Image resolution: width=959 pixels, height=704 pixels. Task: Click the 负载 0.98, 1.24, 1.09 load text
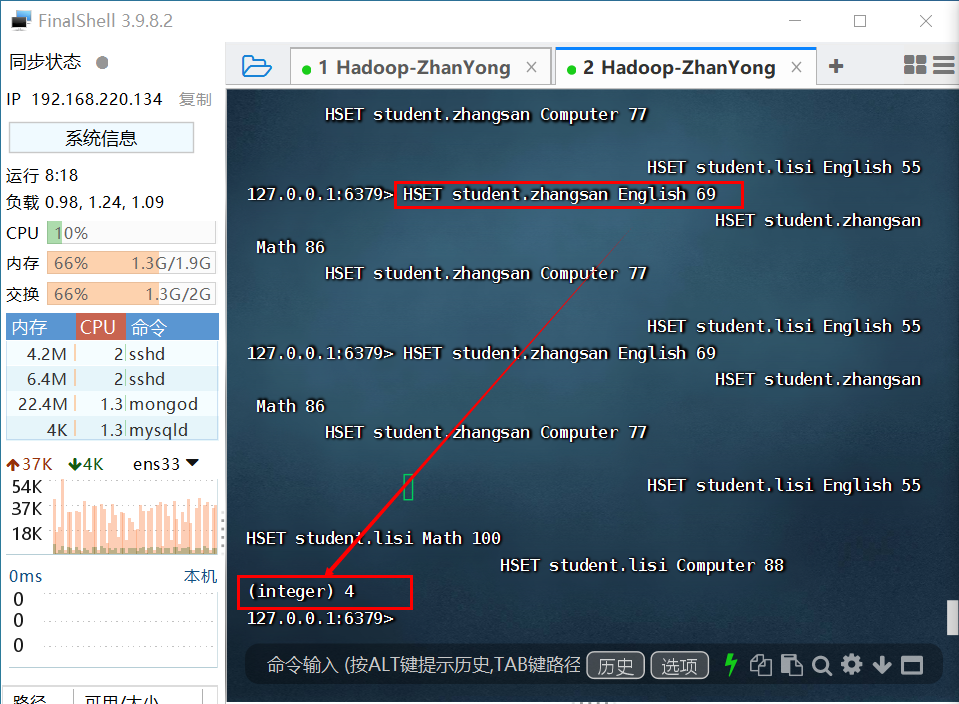click(85, 202)
